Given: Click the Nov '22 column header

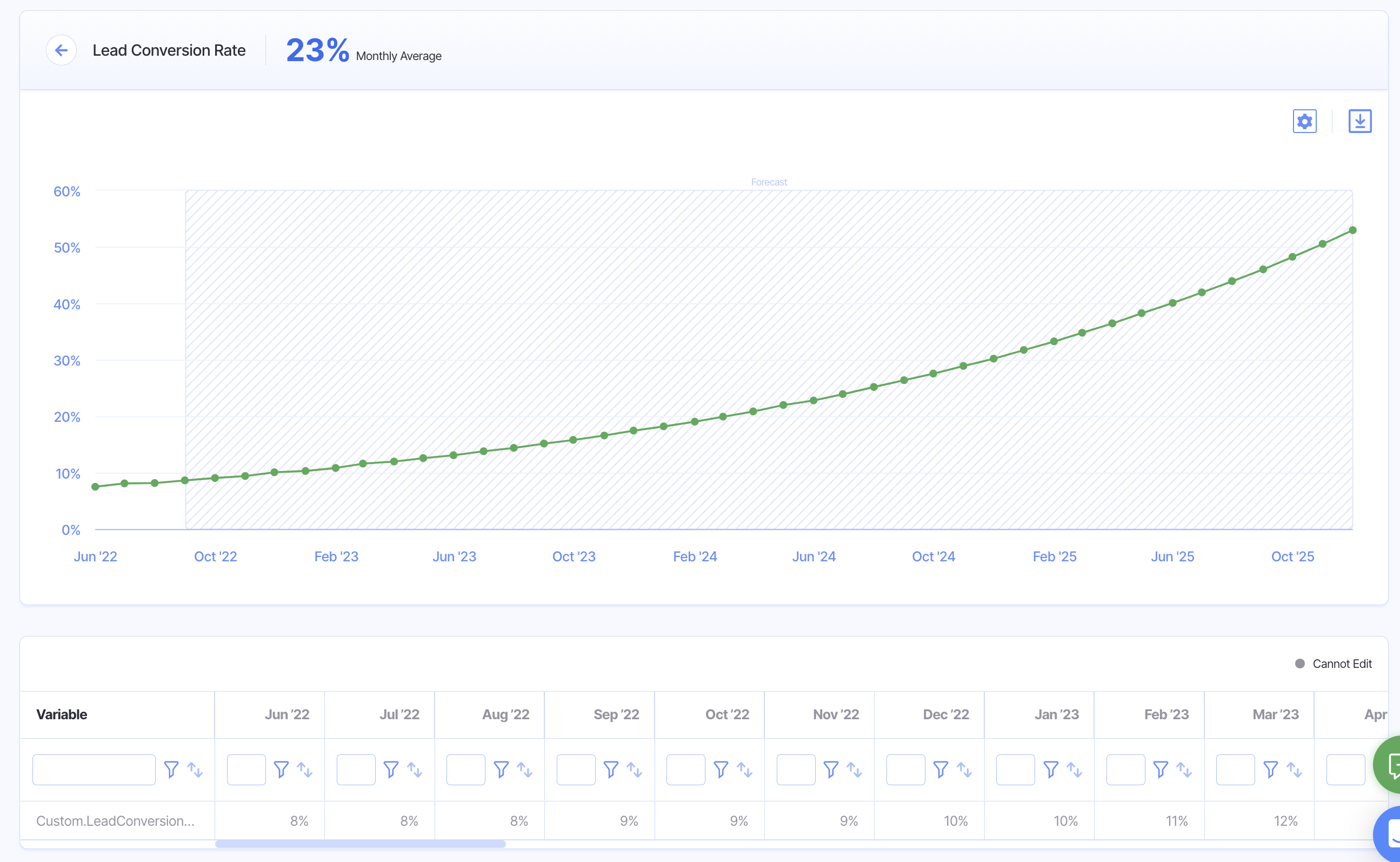Looking at the screenshot, I should [835, 714].
